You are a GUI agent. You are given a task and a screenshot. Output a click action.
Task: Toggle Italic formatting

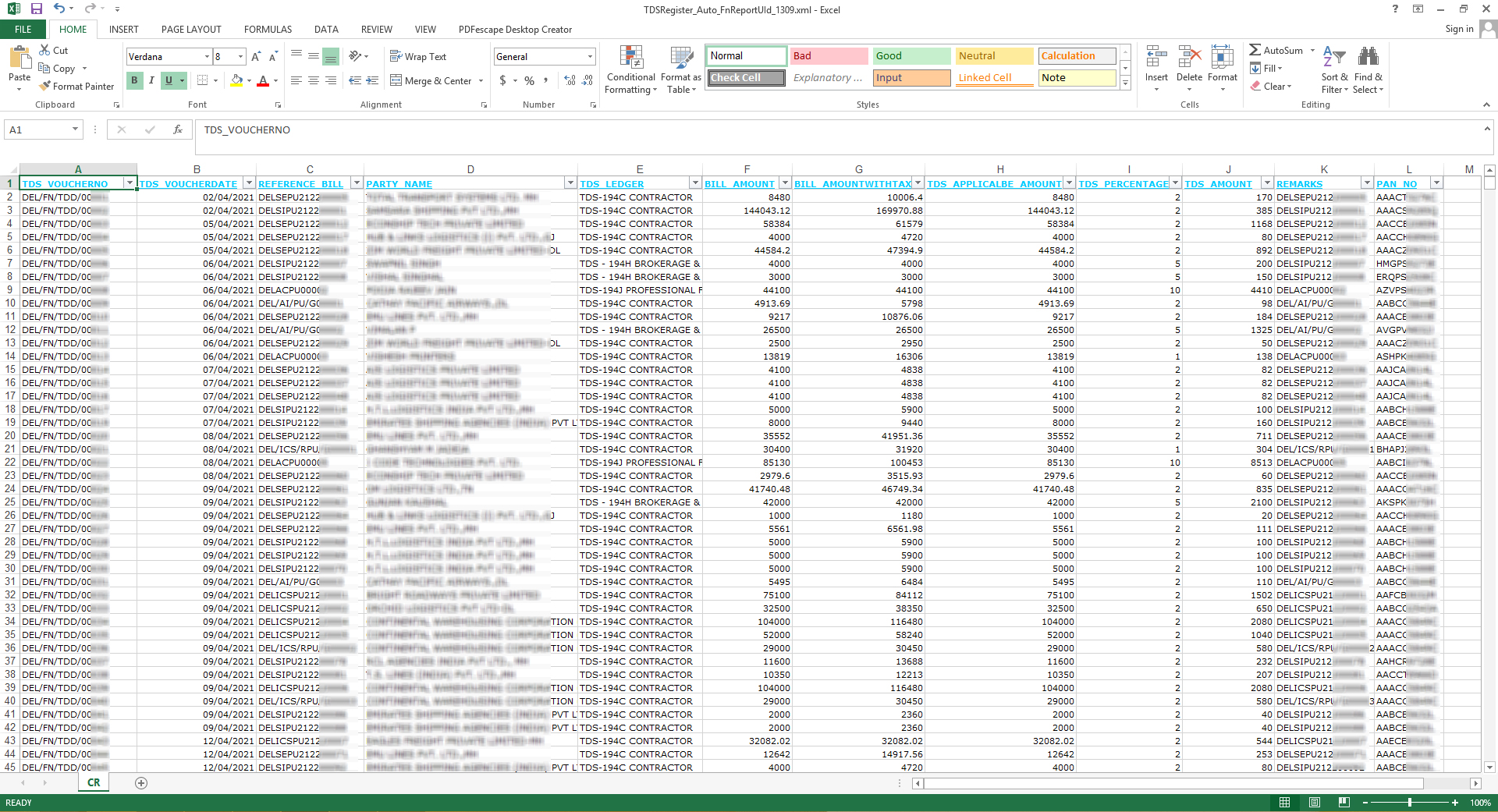[x=151, y=80]
